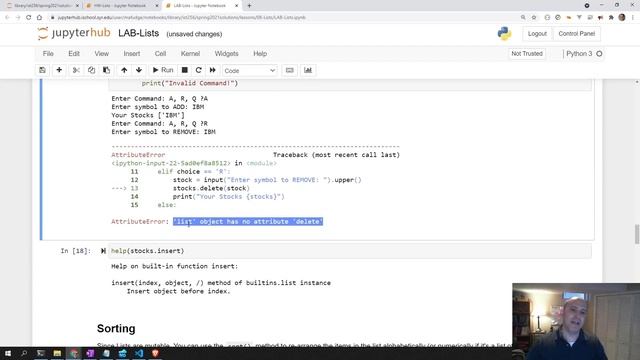Open OneNote from the taskbar
The height and width of the screenshot is (360, 640).
click(x=90, y=353)
